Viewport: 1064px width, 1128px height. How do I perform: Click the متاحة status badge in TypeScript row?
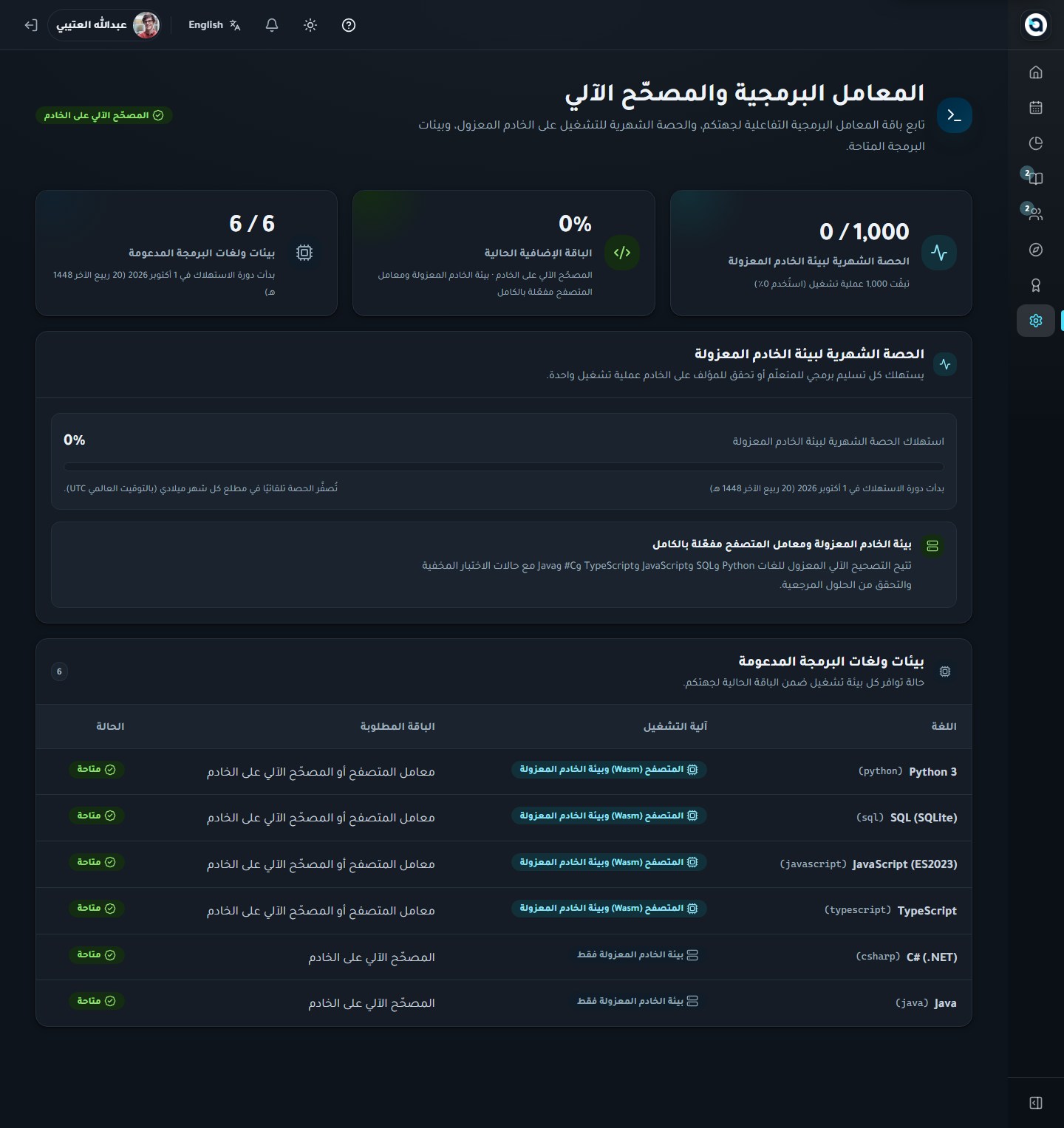[x=96, y=909]
